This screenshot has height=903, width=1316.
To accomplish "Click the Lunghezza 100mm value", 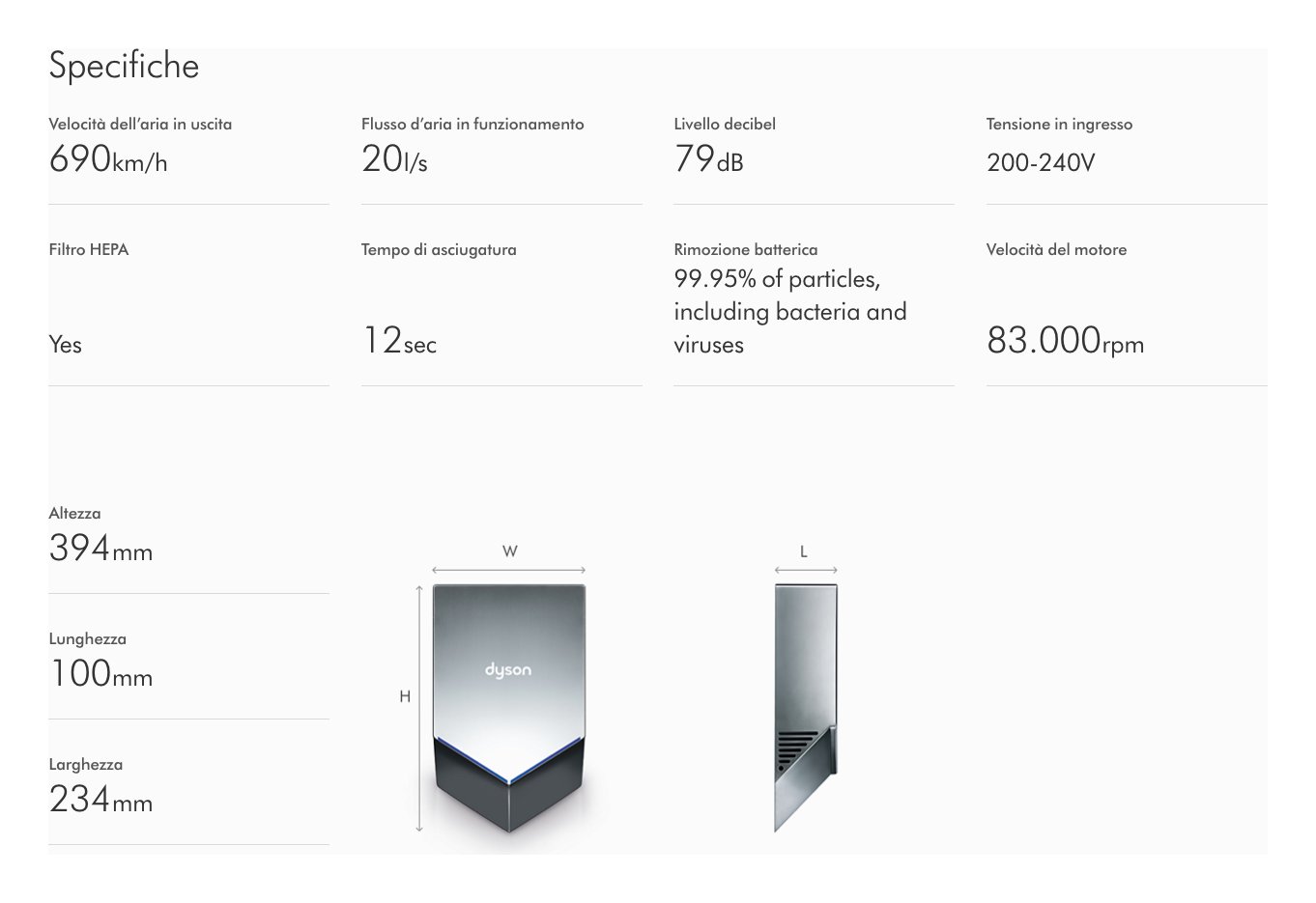I will coord(100,674).
